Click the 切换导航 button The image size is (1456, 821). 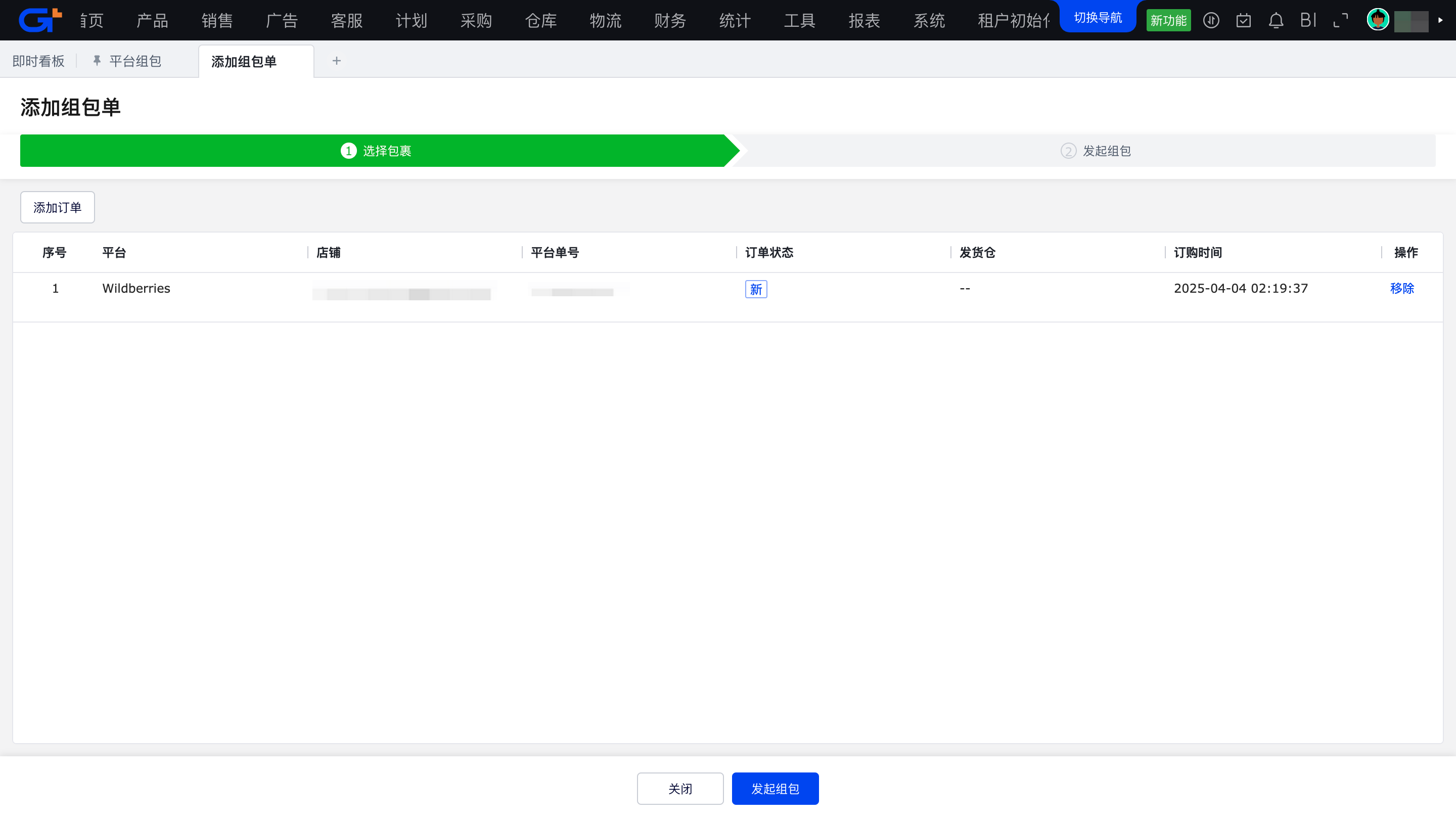[x=1098, y=18]
